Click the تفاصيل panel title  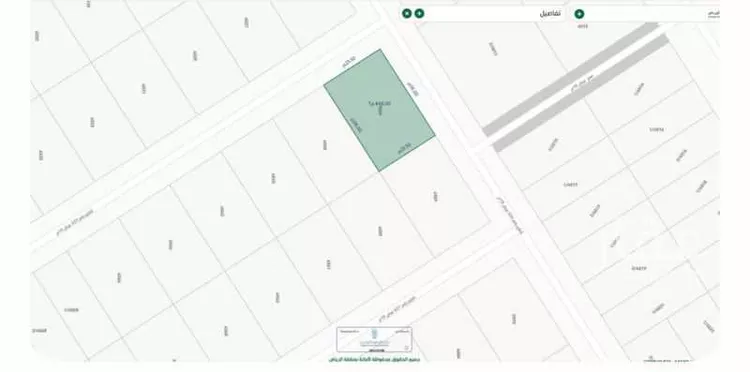(x=551, y=14)
